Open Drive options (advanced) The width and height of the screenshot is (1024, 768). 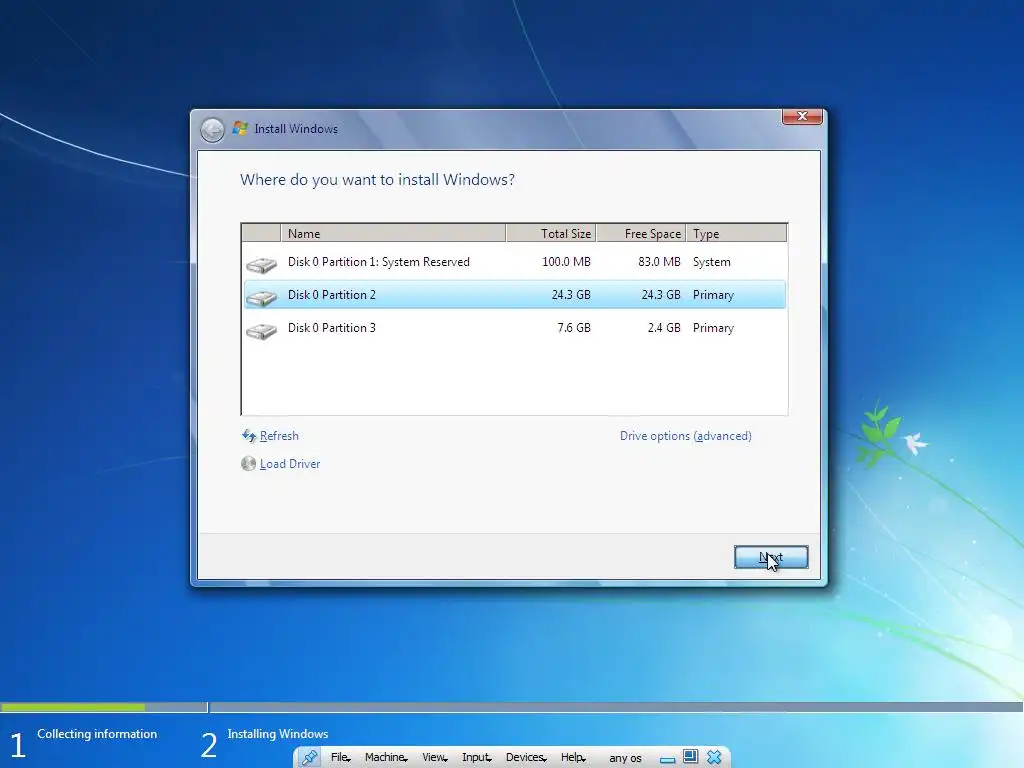click(686, 436)
